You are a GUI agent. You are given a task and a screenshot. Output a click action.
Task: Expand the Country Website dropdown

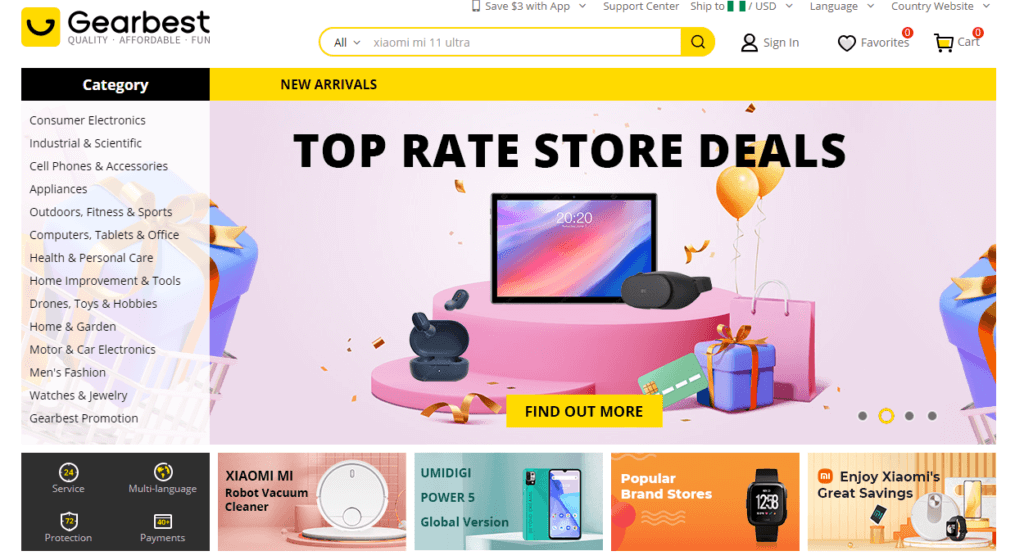tap(940, 7)
